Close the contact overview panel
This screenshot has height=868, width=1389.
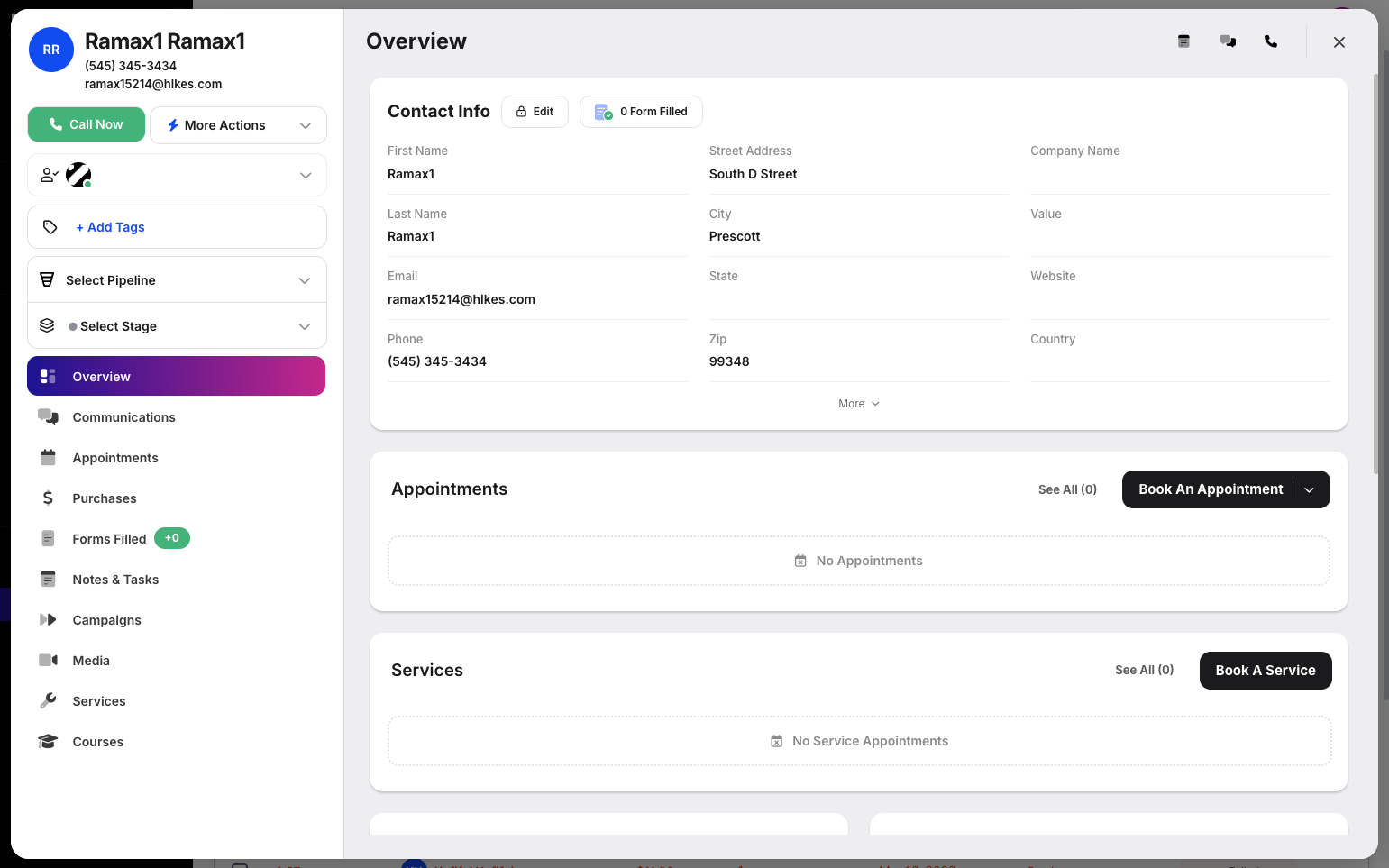pos(1339,42)
